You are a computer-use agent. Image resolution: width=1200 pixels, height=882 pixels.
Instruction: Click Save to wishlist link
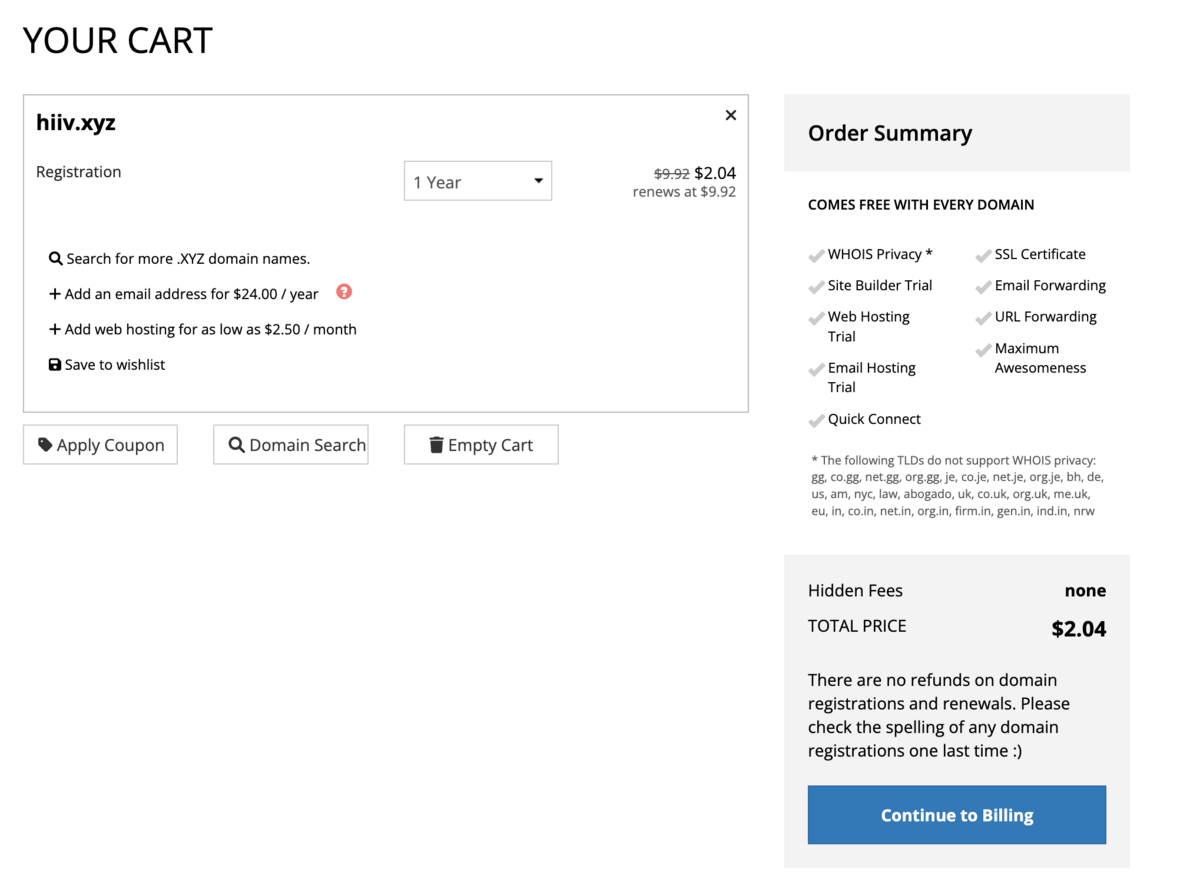click(115, 365)
